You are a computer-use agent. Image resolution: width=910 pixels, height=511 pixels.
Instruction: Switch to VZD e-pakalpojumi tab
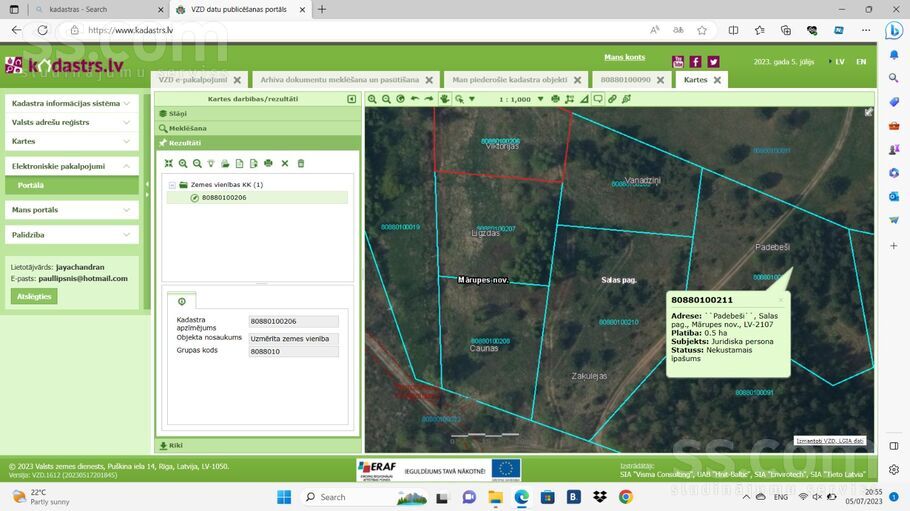click(193, 80)
